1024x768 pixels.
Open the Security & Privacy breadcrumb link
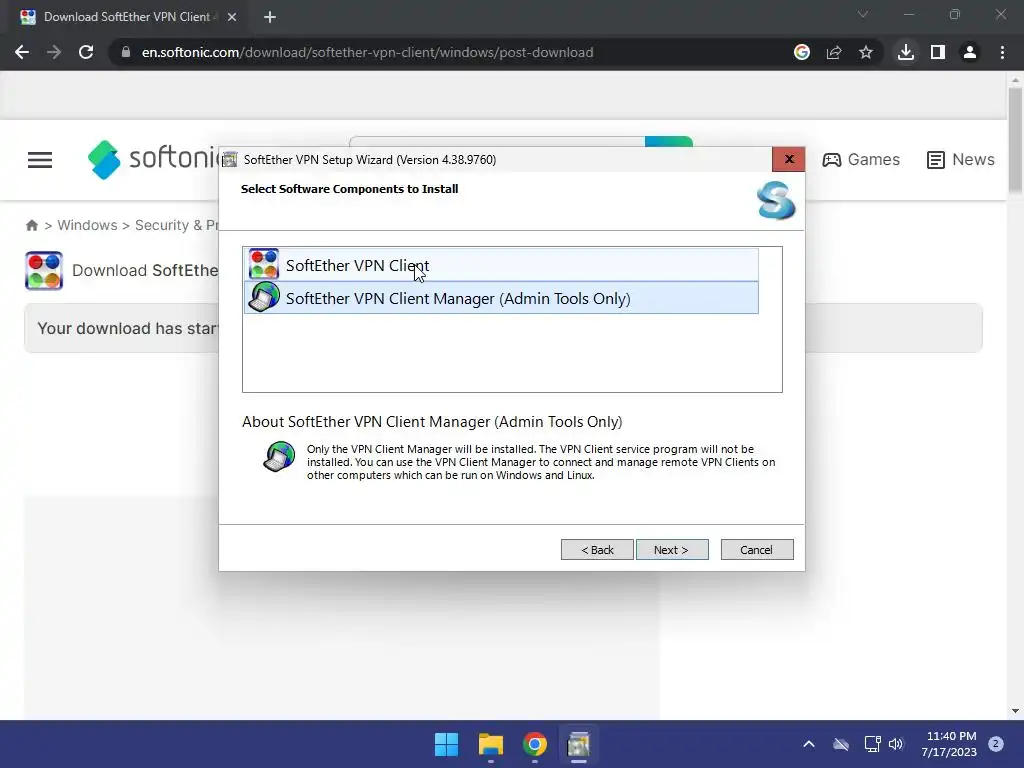pos(176,225)
